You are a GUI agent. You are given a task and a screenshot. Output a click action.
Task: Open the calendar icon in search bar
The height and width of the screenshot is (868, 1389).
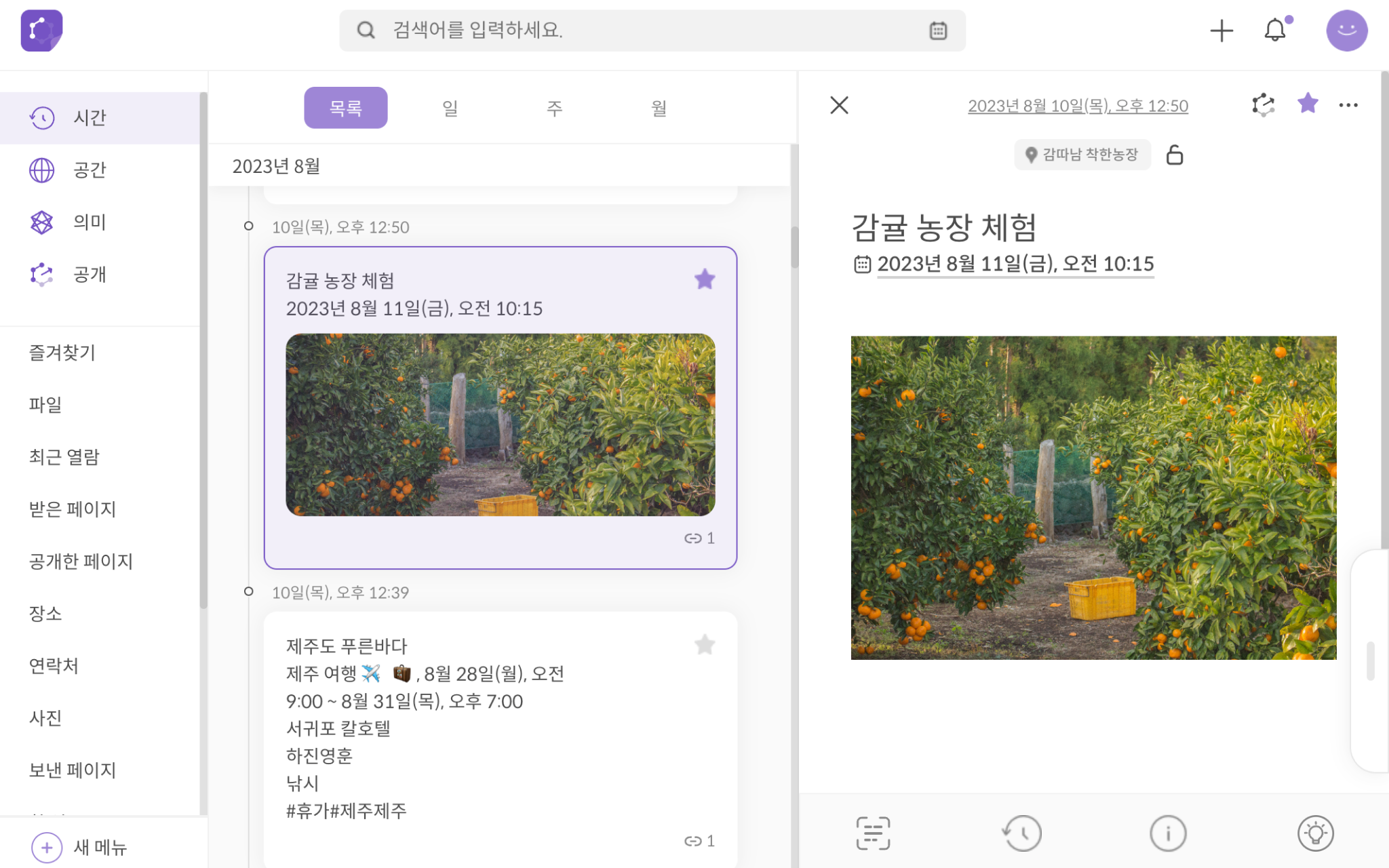point(938,31)
